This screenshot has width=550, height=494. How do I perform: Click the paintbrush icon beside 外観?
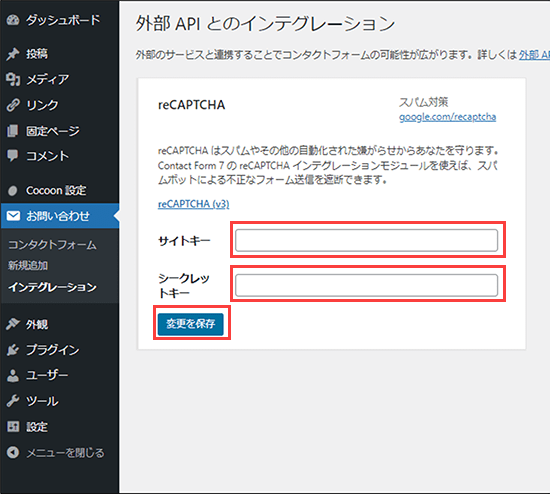tap(13, 324)
